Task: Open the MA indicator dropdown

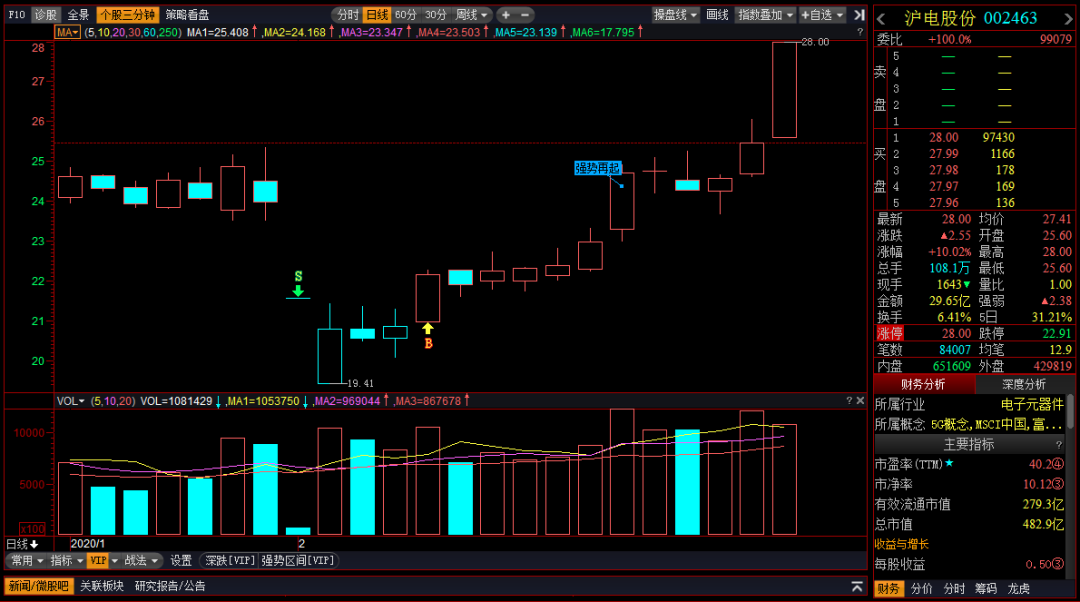Action: [68, 32]
